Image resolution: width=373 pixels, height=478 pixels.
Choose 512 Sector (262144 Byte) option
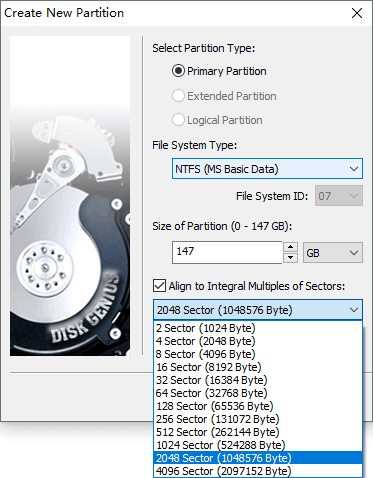pos(258,432)
